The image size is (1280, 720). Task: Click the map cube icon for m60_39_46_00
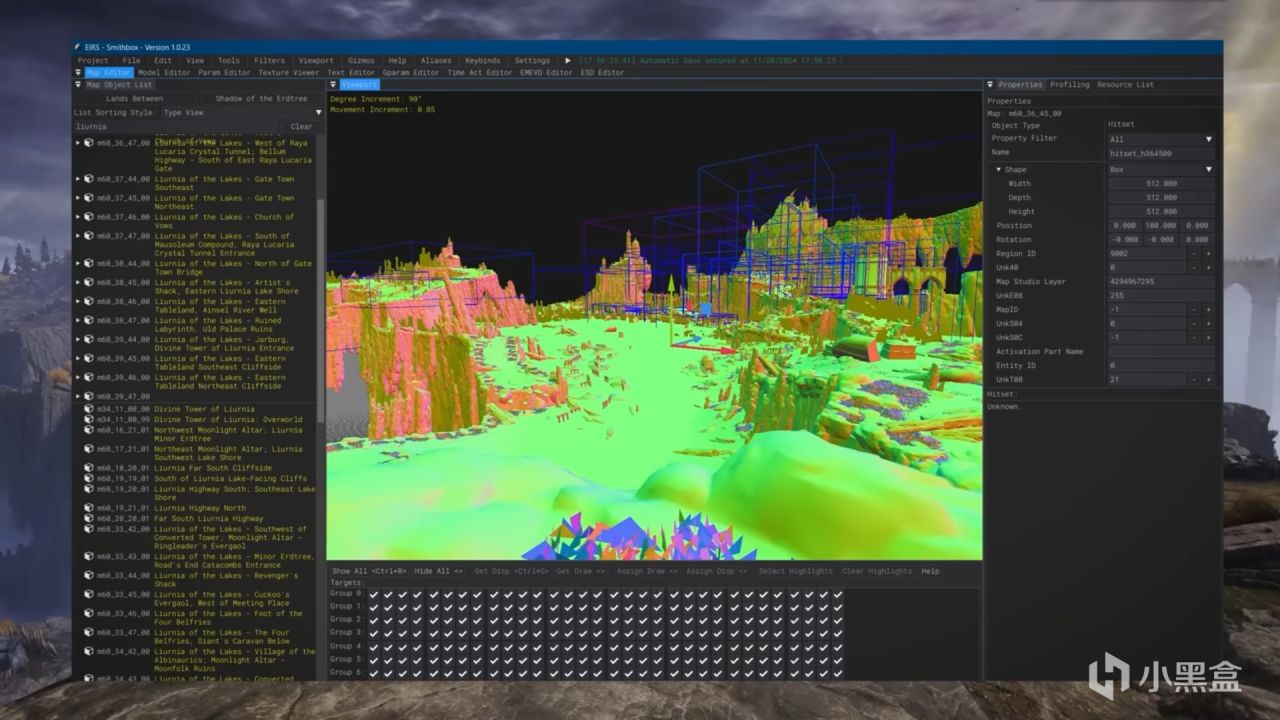click(x=89, y=378)
